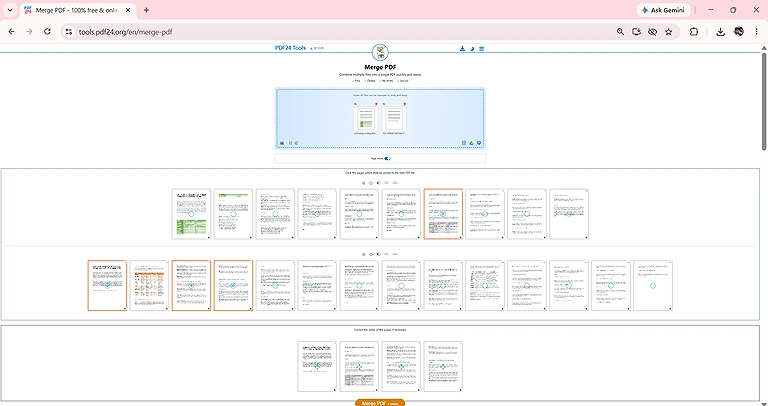Click the orange Merge PDF button
768x406 pixels.
coord(380,403)
